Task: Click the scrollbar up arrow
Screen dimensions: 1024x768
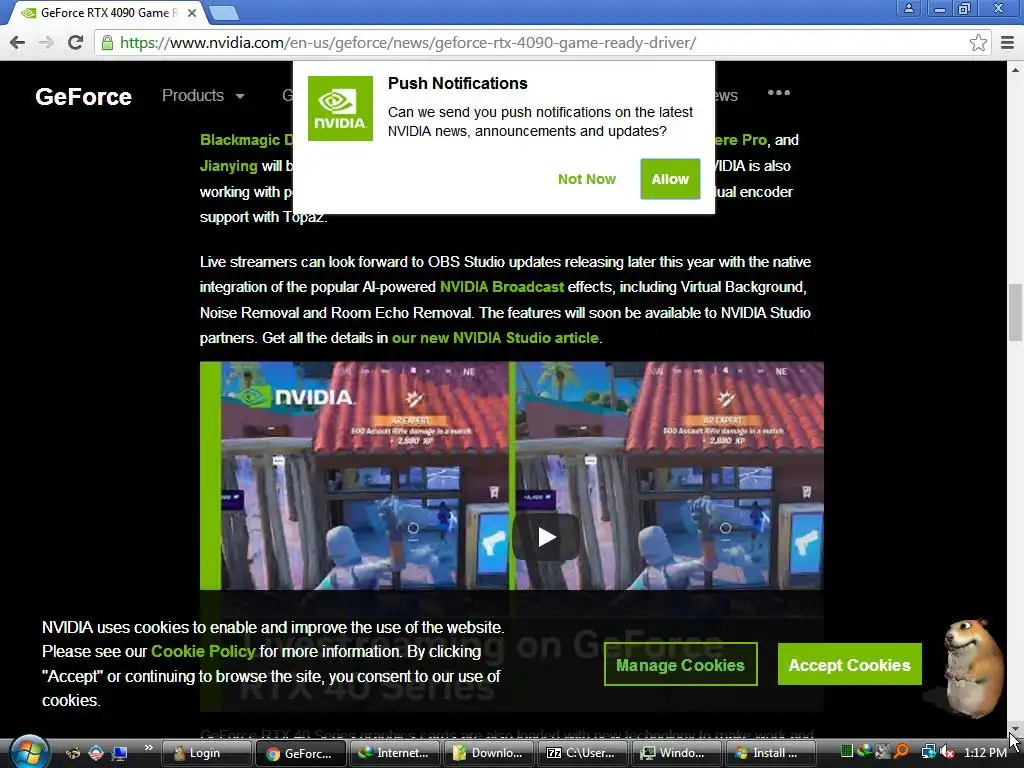Action: pos(1015,69)
